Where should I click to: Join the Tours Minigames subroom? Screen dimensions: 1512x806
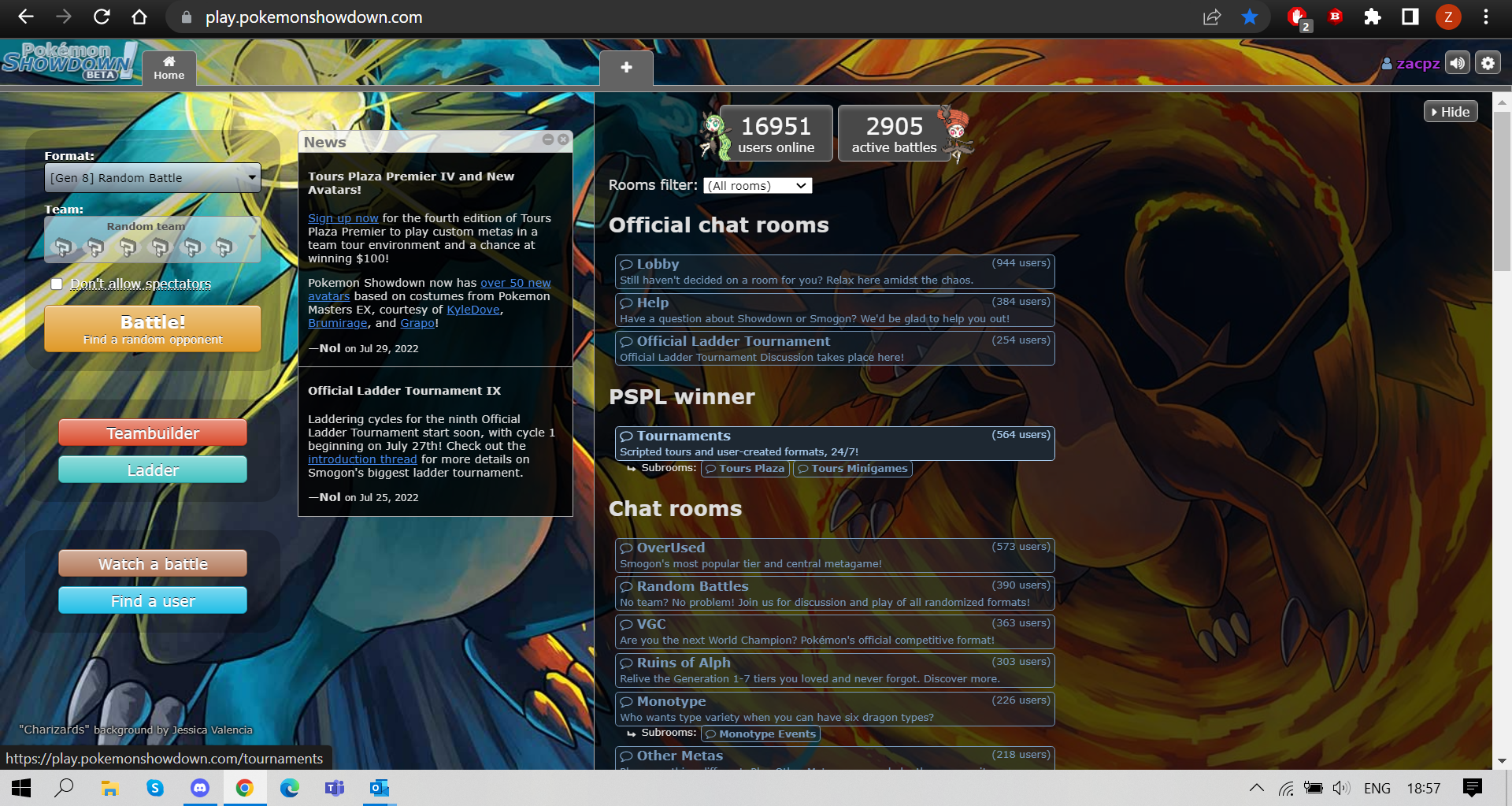(x=852, y=469)
